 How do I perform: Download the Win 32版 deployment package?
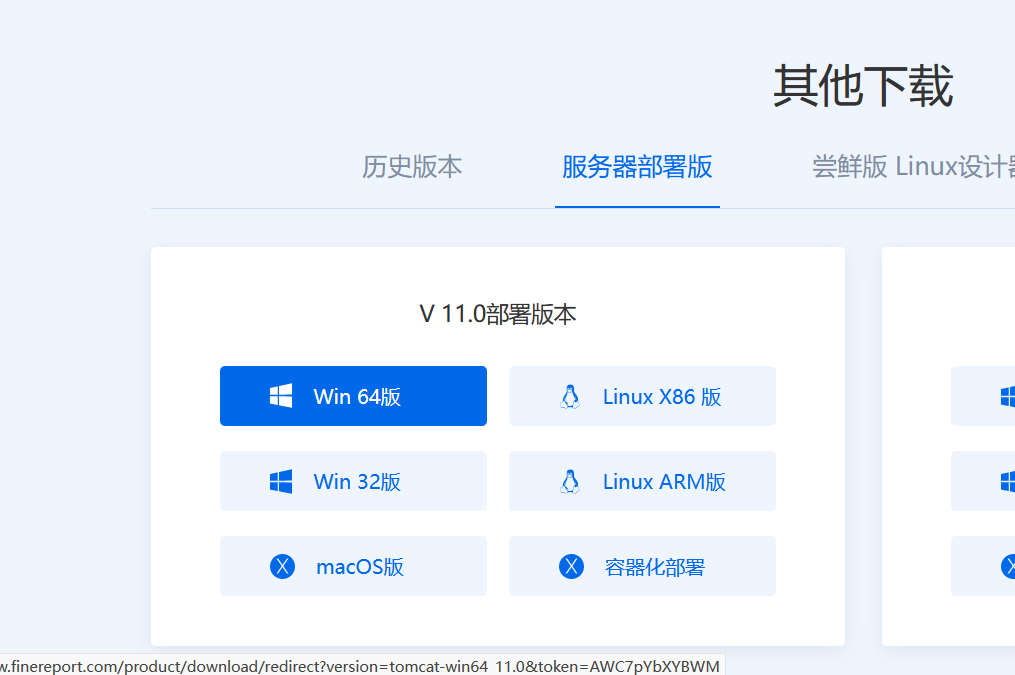pos(353,481)
